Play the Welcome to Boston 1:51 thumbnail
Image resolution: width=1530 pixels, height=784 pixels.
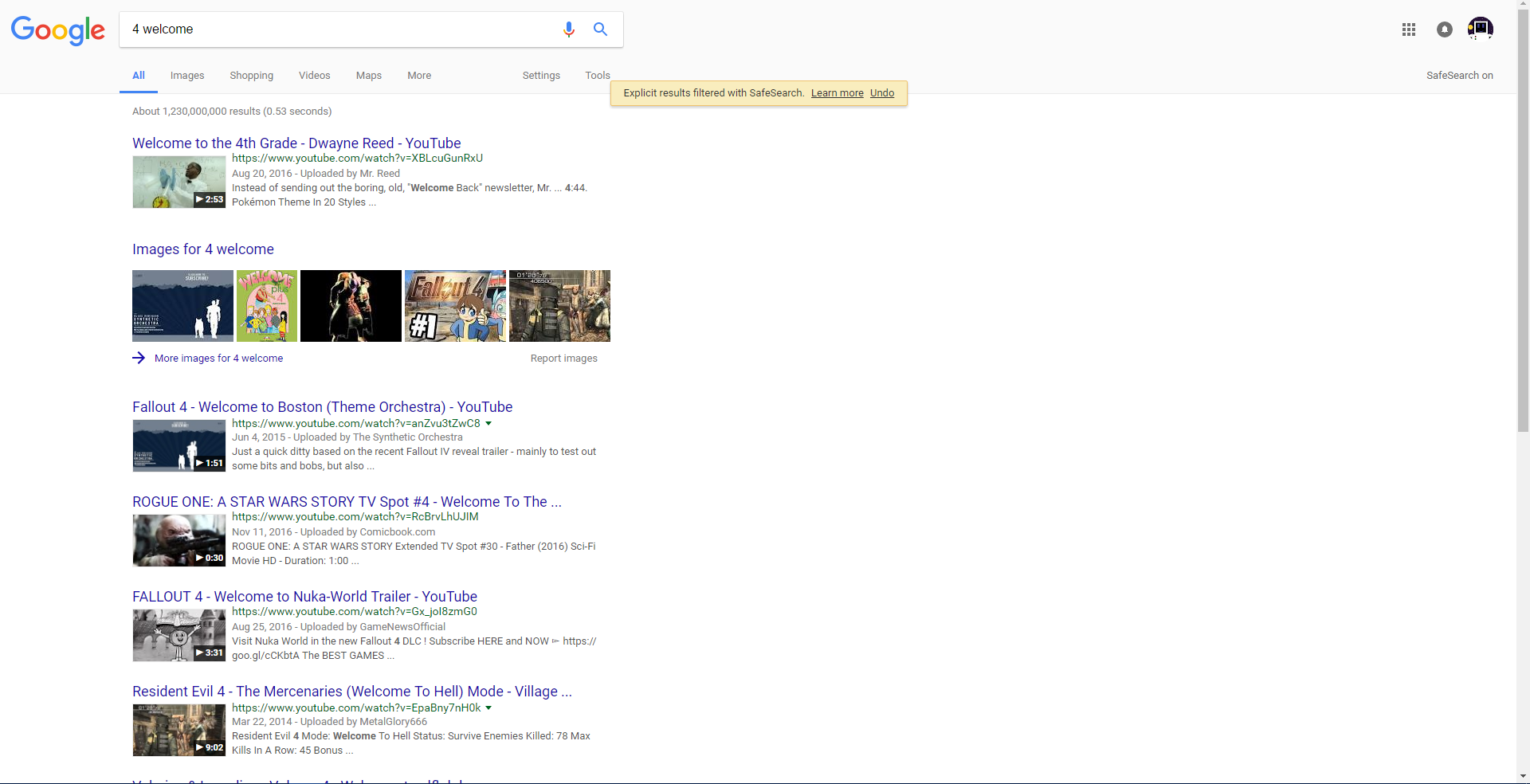pyautogui.click(x=179, y=445)
